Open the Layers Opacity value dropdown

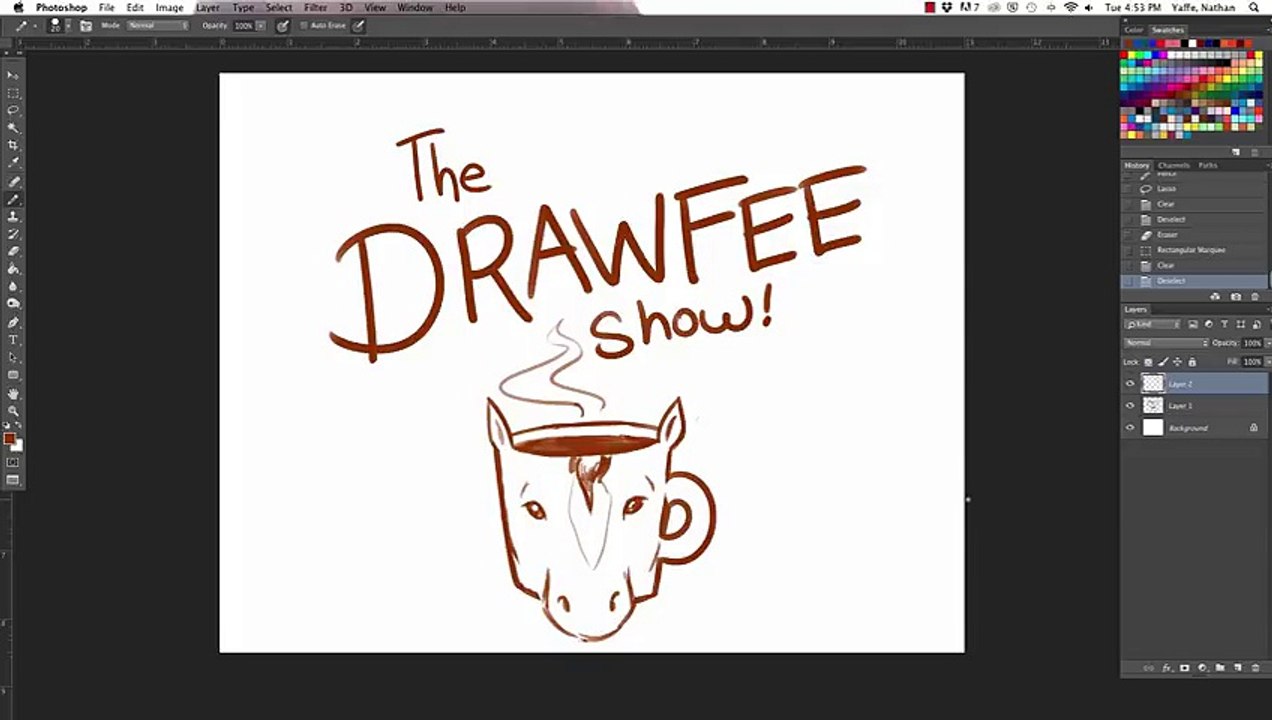pyautogui.click(x=1267, y=343)
